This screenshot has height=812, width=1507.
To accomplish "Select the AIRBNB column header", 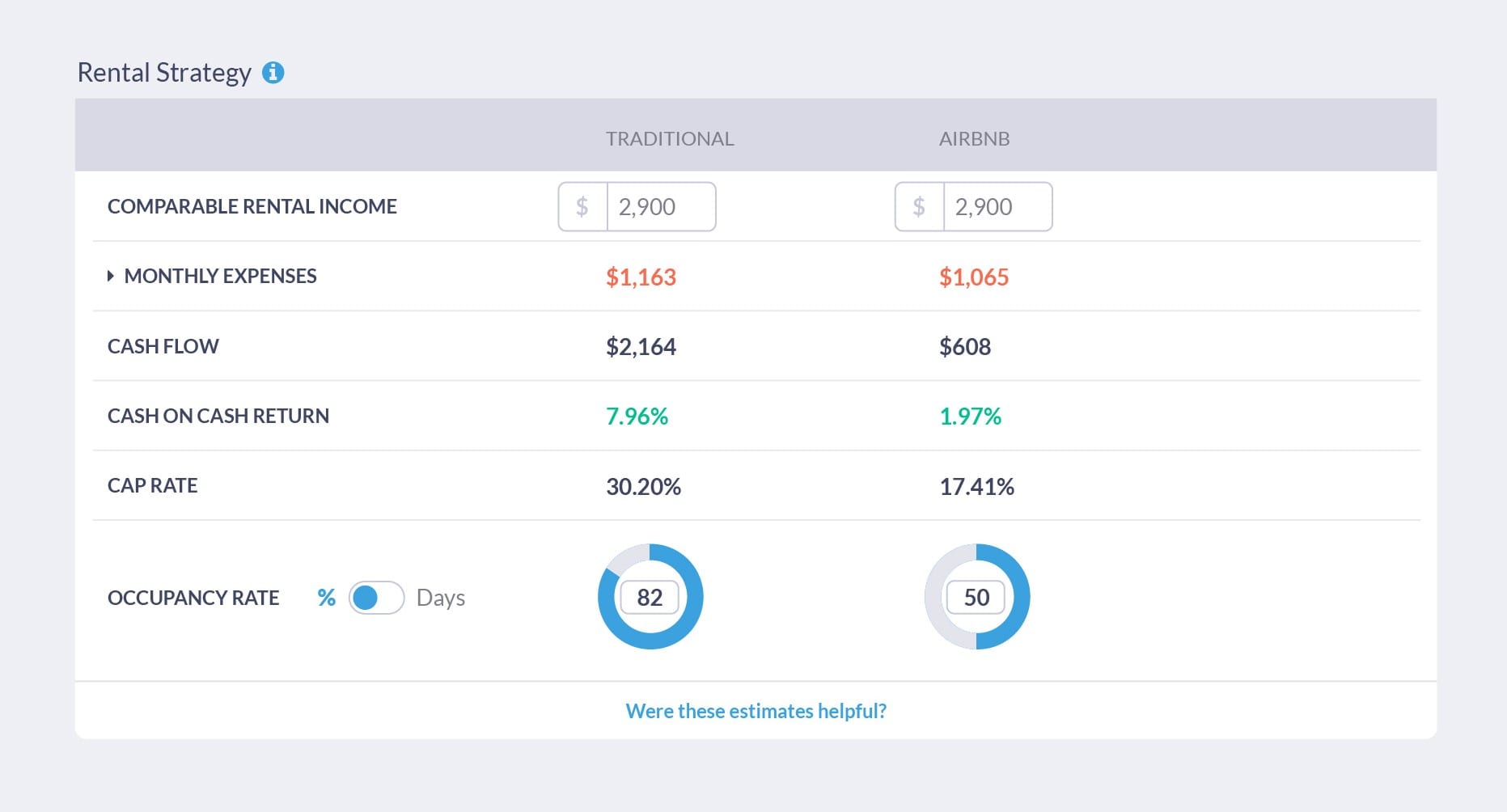I will pyautogui.click(x=974, y=139).
